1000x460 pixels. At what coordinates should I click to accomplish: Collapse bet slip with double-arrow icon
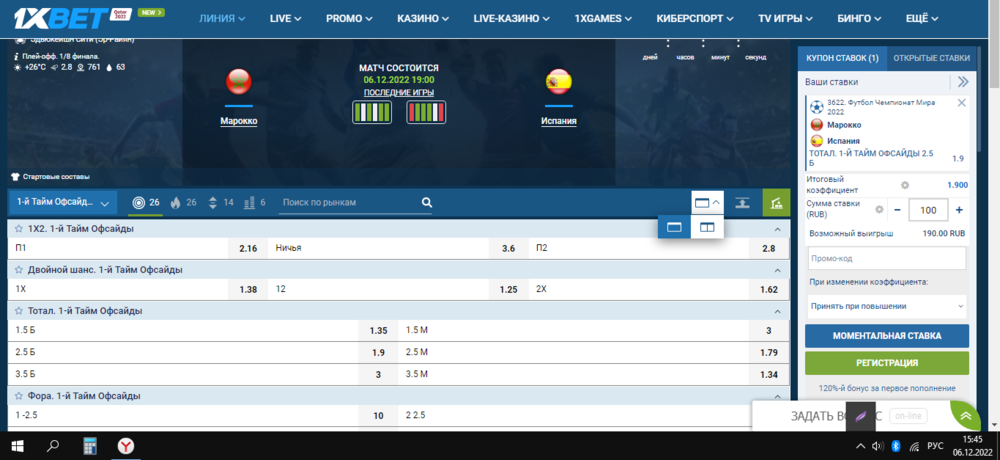coord(963,82)
